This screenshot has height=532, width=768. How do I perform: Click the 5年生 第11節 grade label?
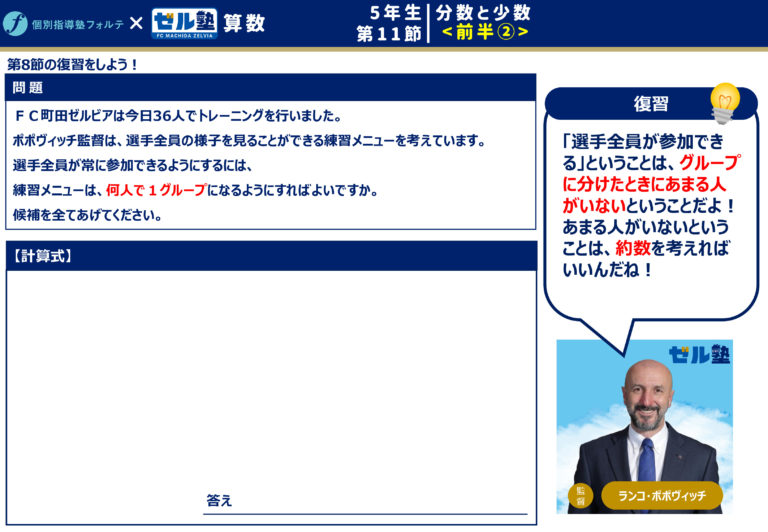click(x=389, y=23)
